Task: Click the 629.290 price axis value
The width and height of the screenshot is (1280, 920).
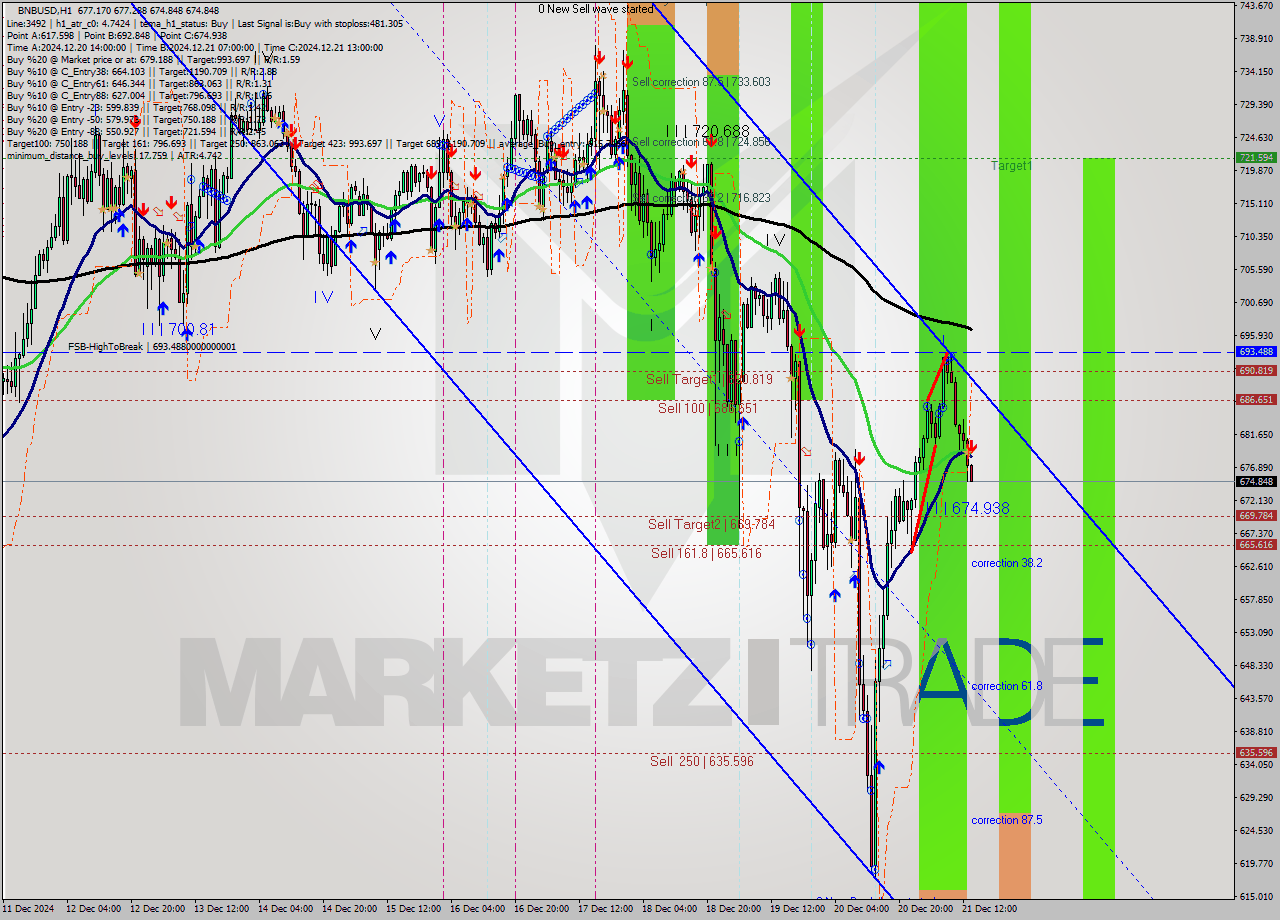Action: pyautogui.click(x=1256, y=798)
